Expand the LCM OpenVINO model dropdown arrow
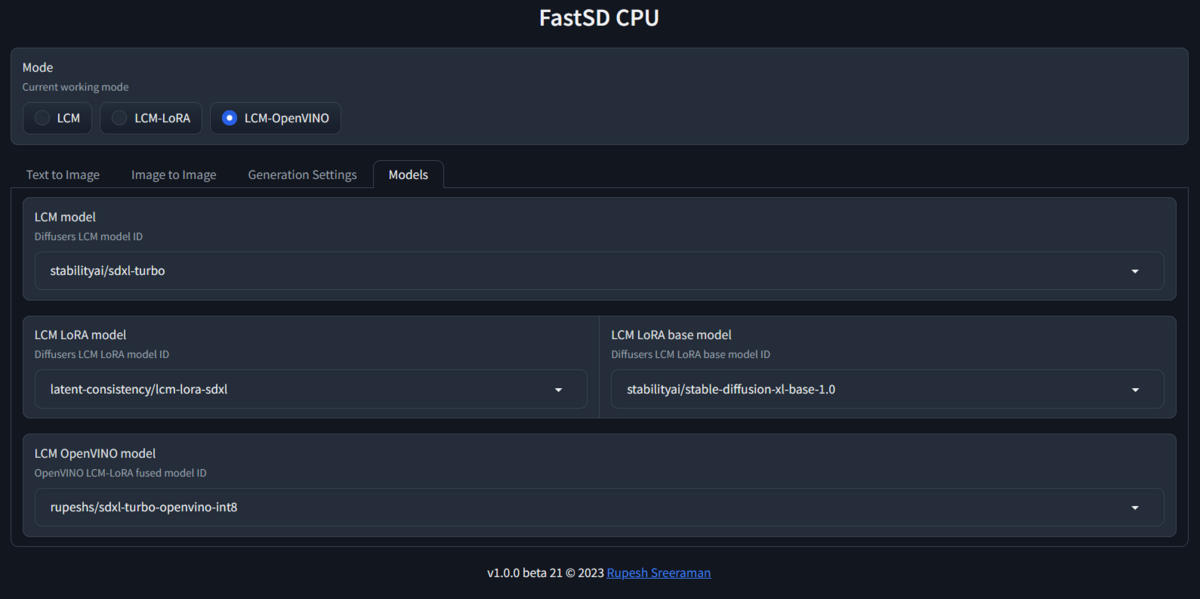Viewport: 1200px width, 599px height. tap(1135, 507)
